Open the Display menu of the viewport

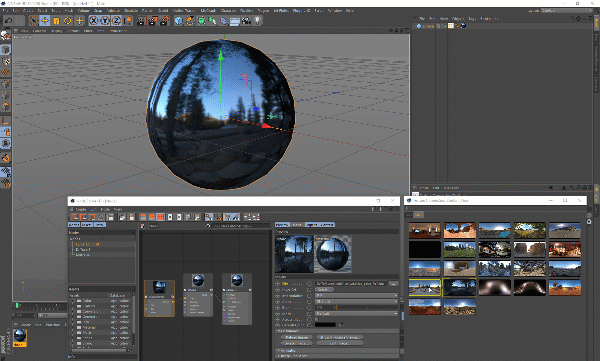point(56,31)
